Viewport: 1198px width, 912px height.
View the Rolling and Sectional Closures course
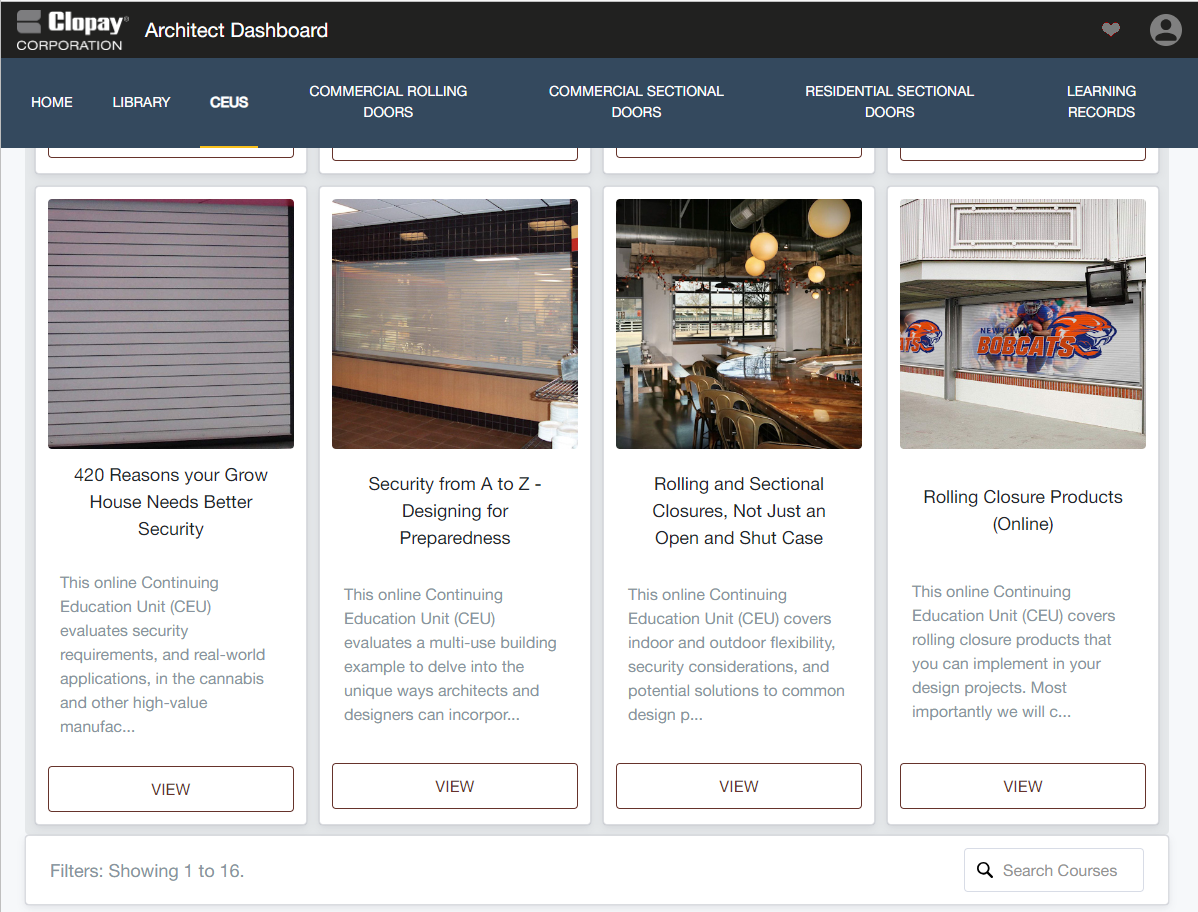pos(739,786)
